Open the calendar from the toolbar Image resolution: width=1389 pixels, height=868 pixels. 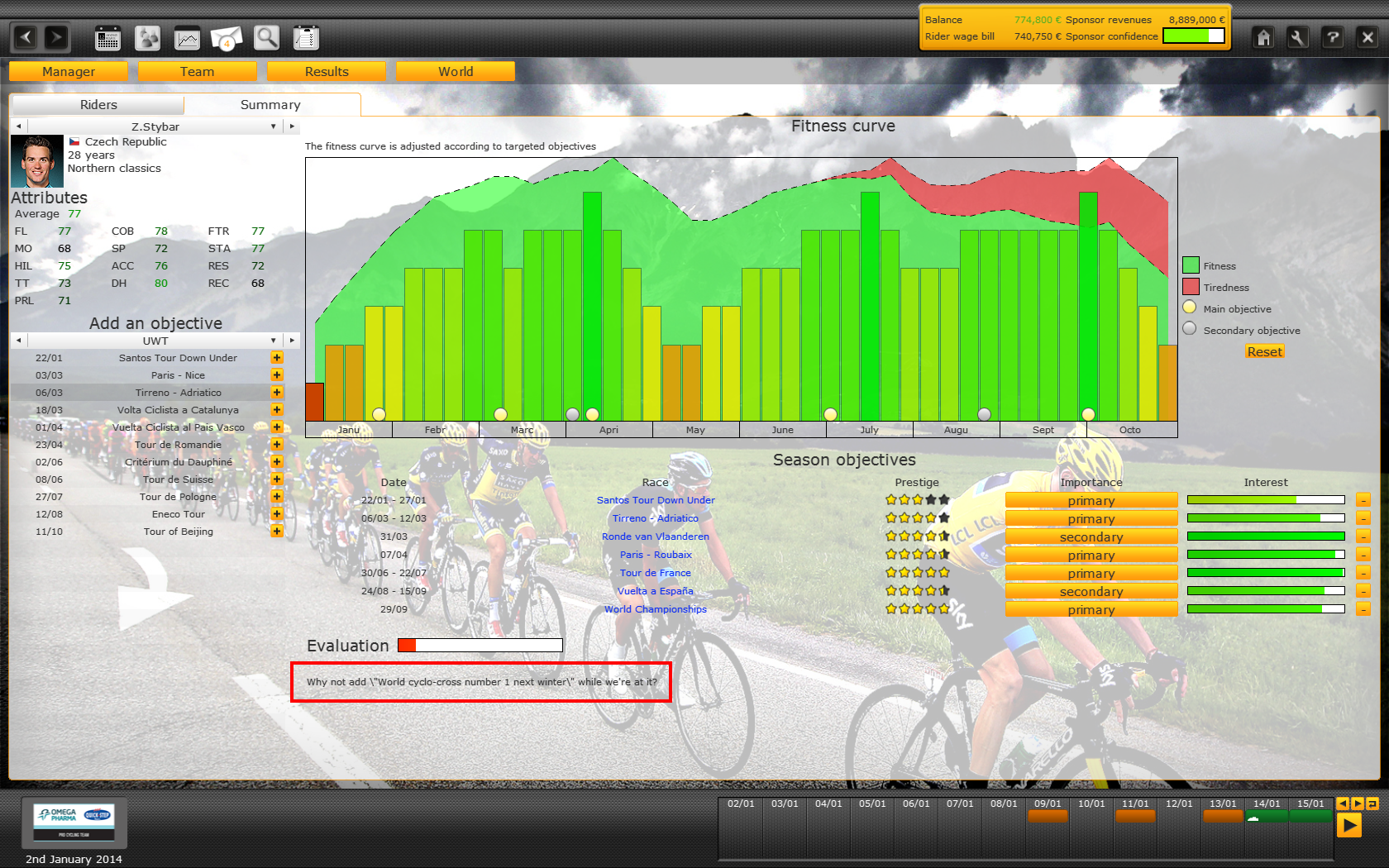coord(107,38)
